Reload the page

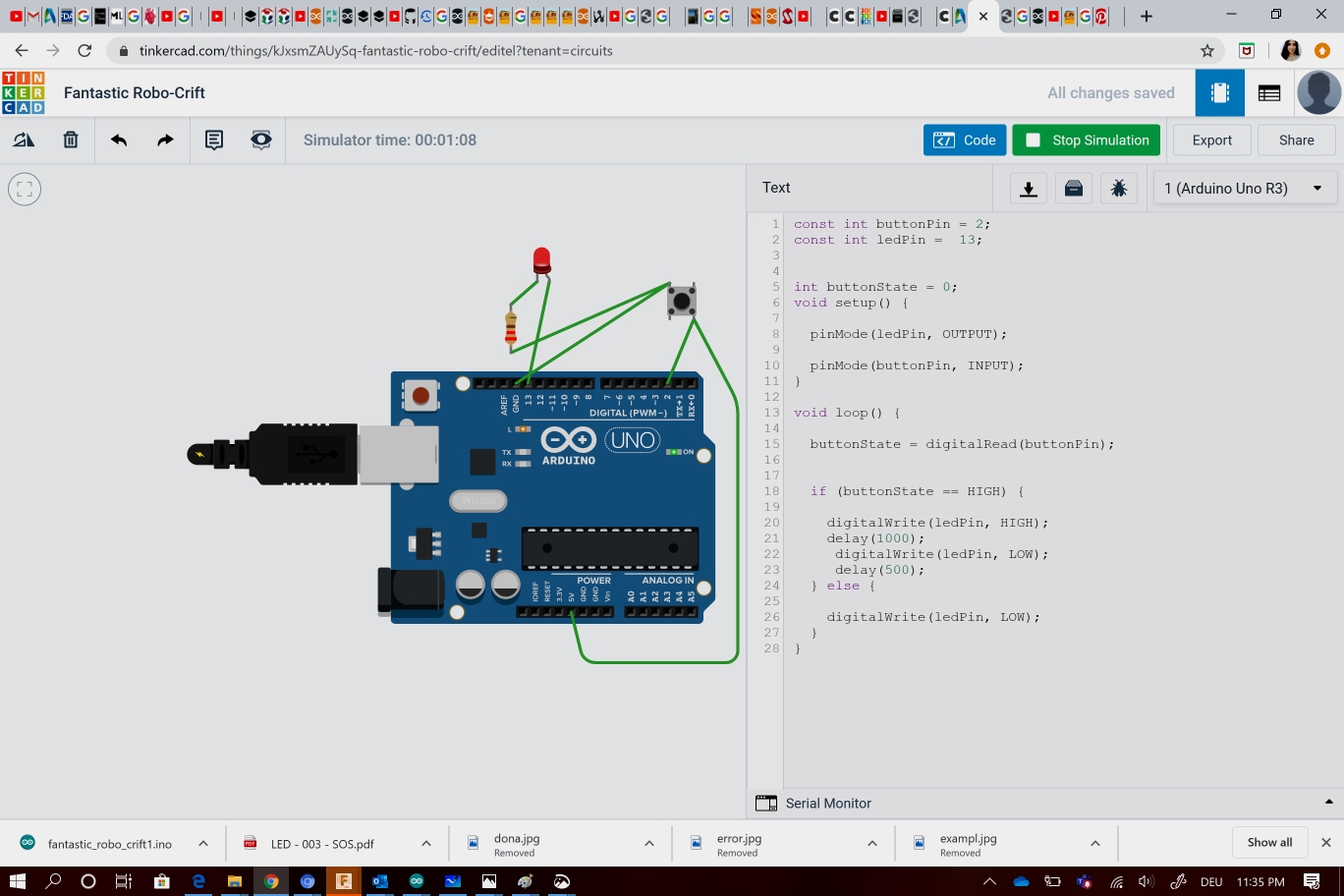click(x=84, y=51)
